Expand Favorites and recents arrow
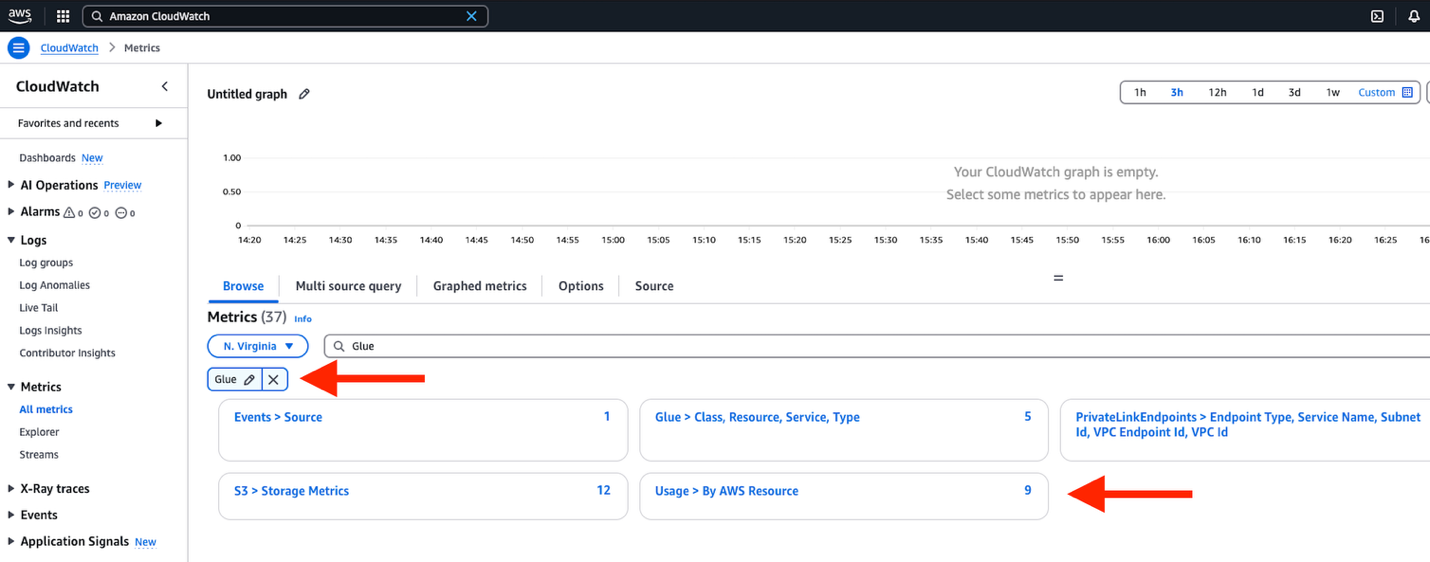1430x562 pixels. coord(158,123)
